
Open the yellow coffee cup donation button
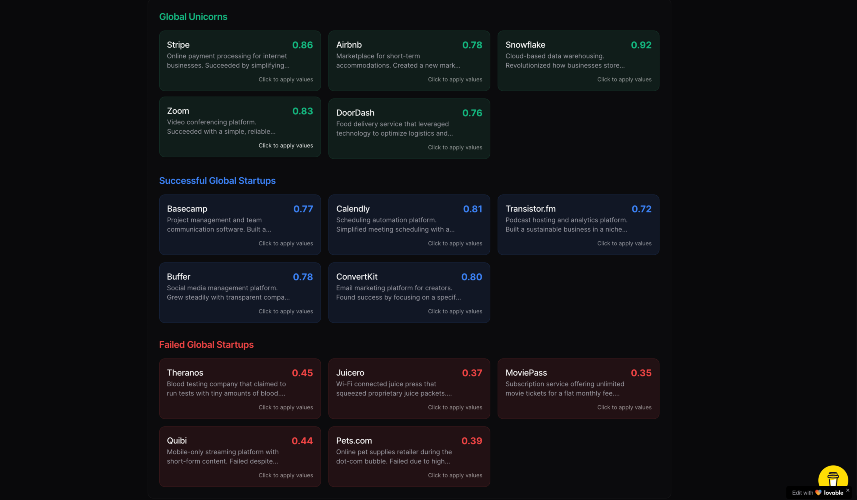(x=832, y=478)
